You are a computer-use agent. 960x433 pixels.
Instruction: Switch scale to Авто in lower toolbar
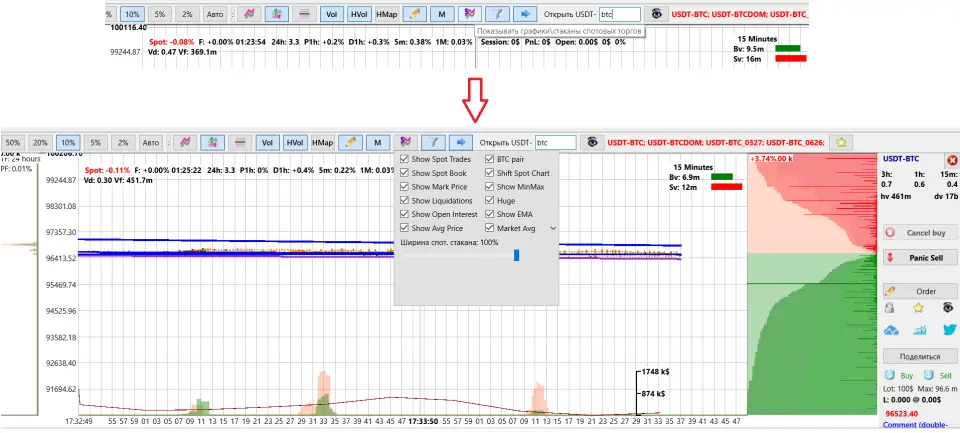tap(150, 143)
